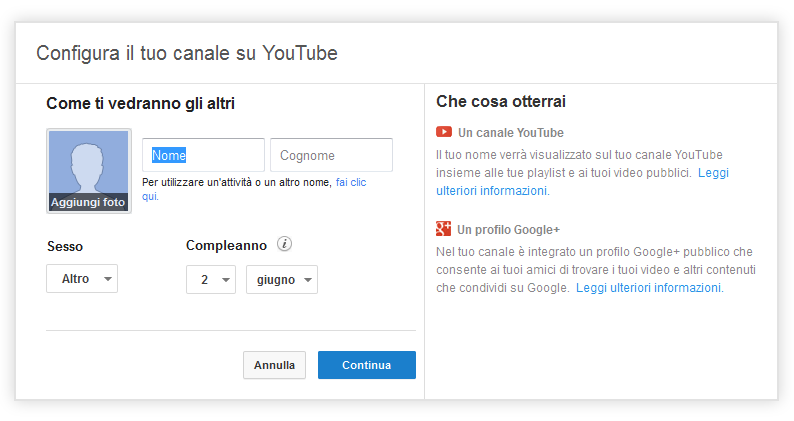Follow the 'fai clic qui' link
The image size is (794, 421).
tap(351, 182)
